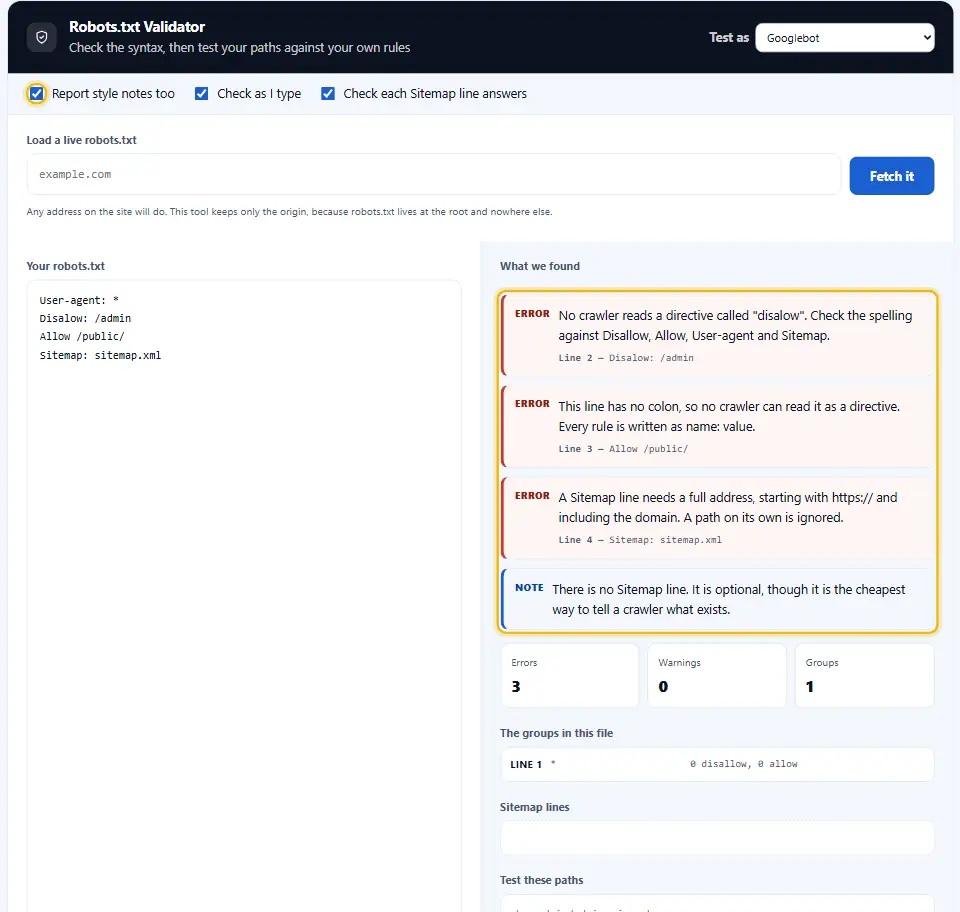Click the Robots.txt Validator title
This screenshot has width=960, height=912.
point(137,27)
